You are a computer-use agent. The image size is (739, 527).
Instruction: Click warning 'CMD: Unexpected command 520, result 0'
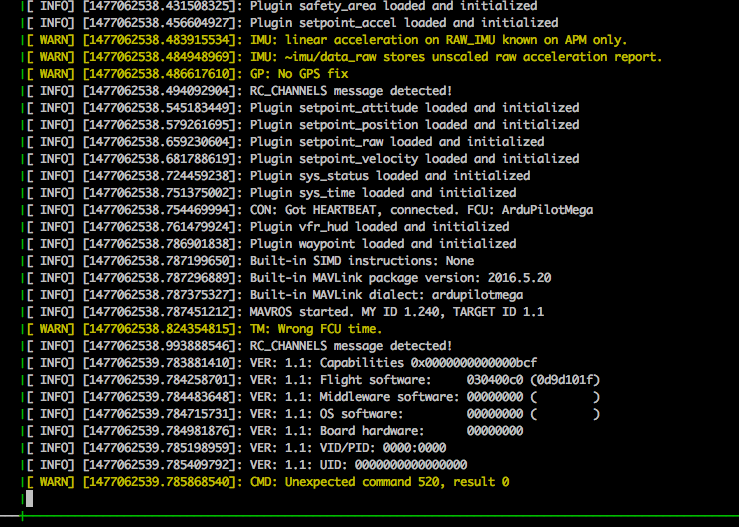[x=379, y=482]
